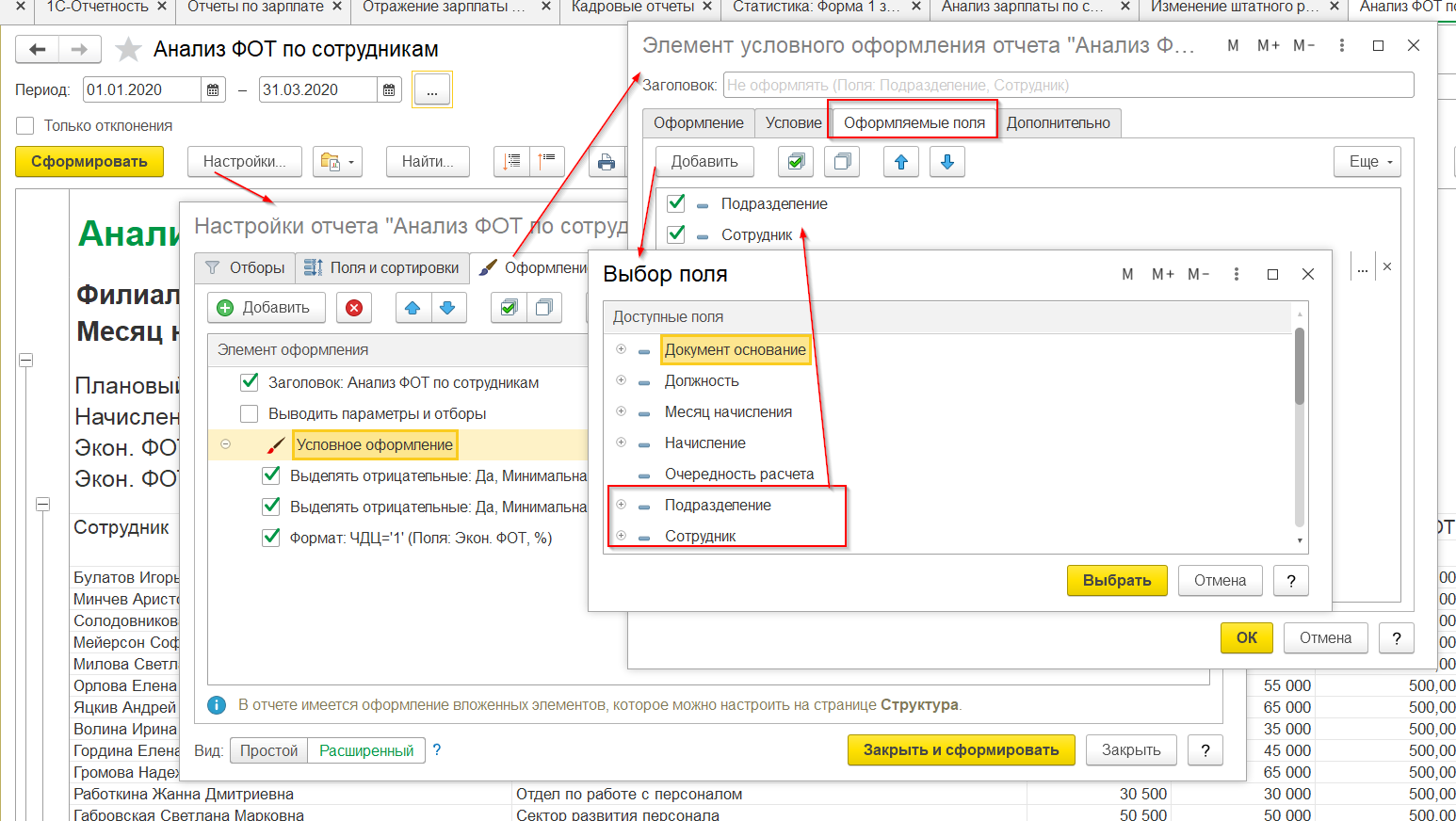Toggle Сотрудник checkbox in formatted fields
The height and width of the screenshot is (821, 1456).
point(675,233)
